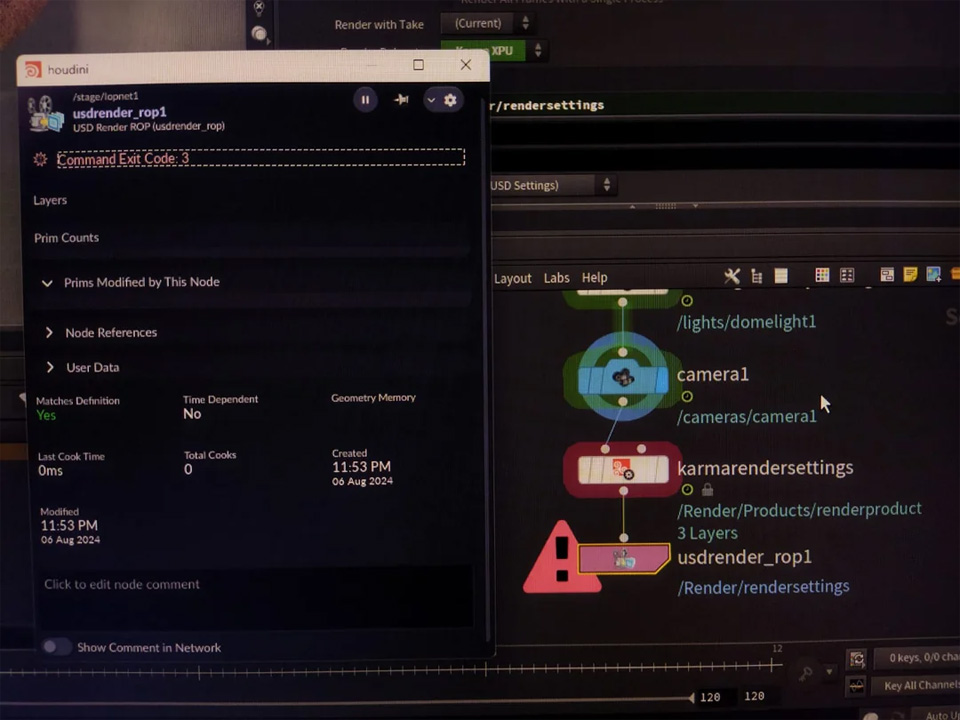Click the background image icon in network toolbar
960x720 pixels.
[933, 274]
